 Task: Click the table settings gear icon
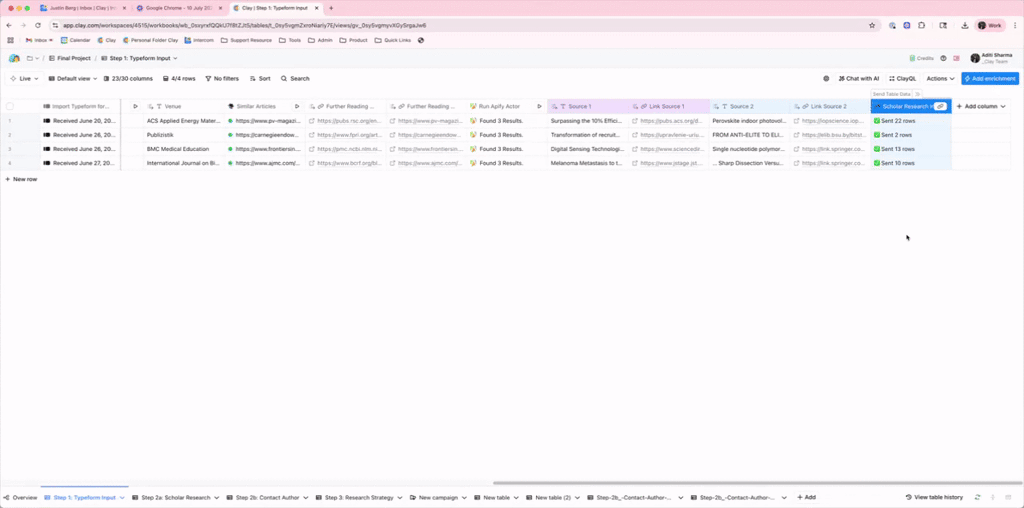pos(826,78)
